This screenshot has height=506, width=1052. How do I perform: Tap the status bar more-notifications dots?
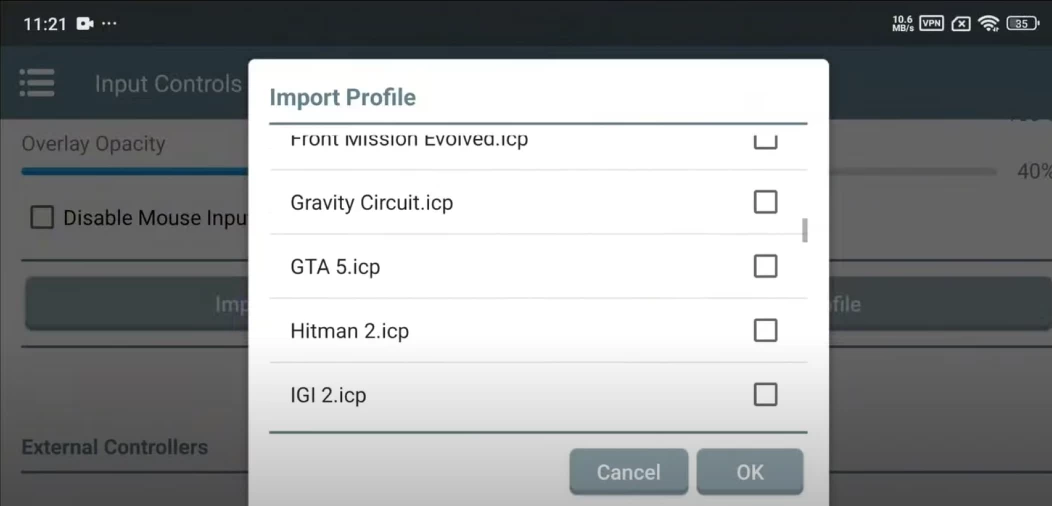click(109, 23)
